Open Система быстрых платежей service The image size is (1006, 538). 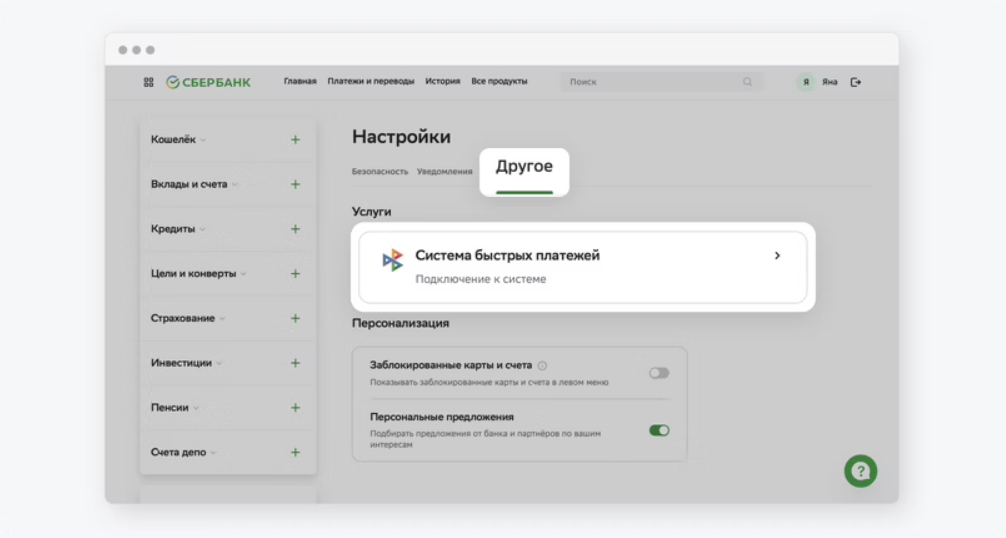coord(582,267)
